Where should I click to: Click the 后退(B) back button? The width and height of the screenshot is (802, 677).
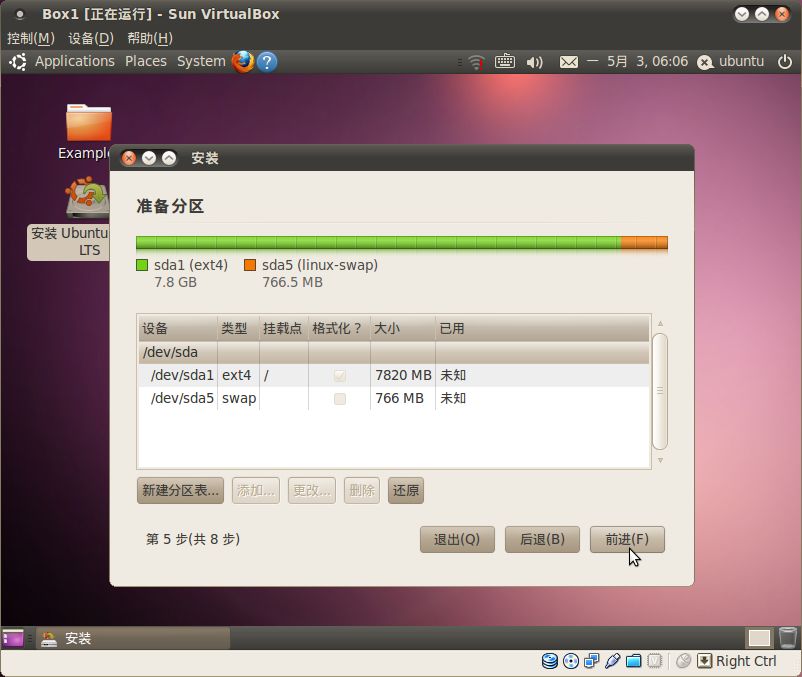tap(542, 539)
